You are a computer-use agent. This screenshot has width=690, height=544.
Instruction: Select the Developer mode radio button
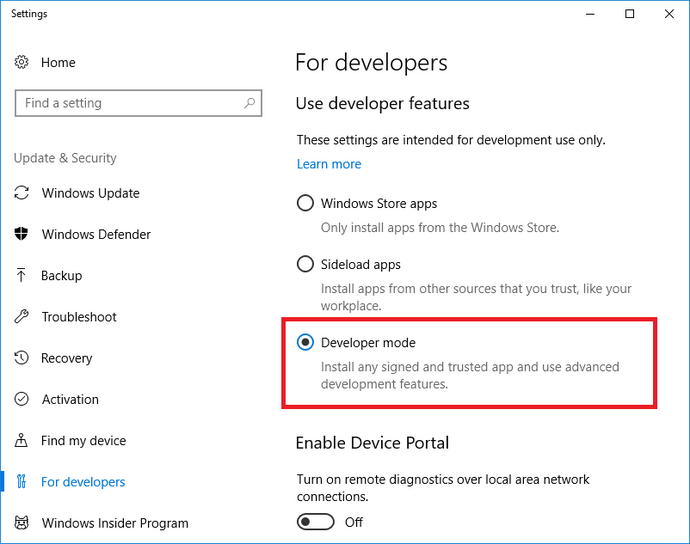[305, 342]
